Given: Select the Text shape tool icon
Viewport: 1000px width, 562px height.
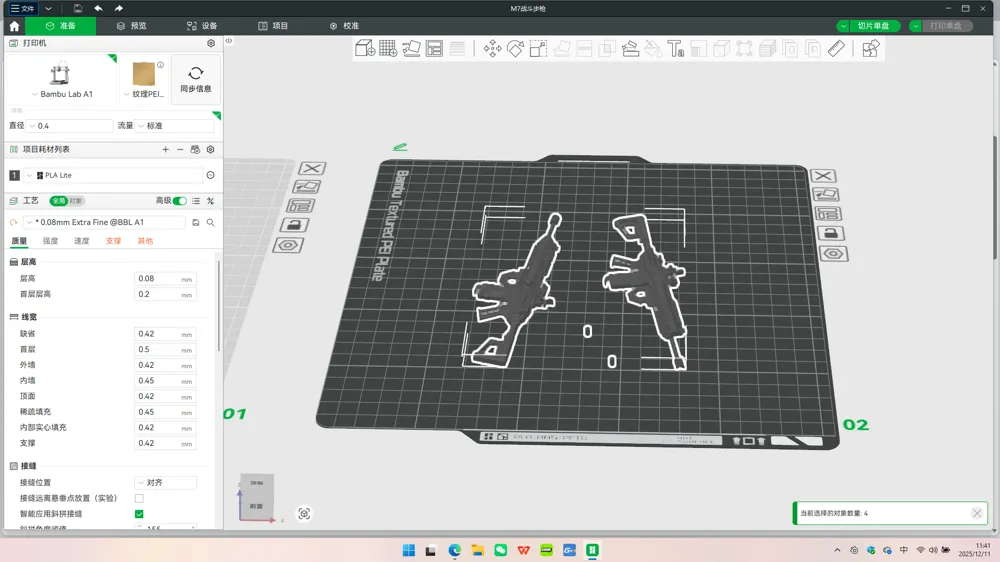Looking at the screenshot, I should pyautogui.click(x=676, y=48).
